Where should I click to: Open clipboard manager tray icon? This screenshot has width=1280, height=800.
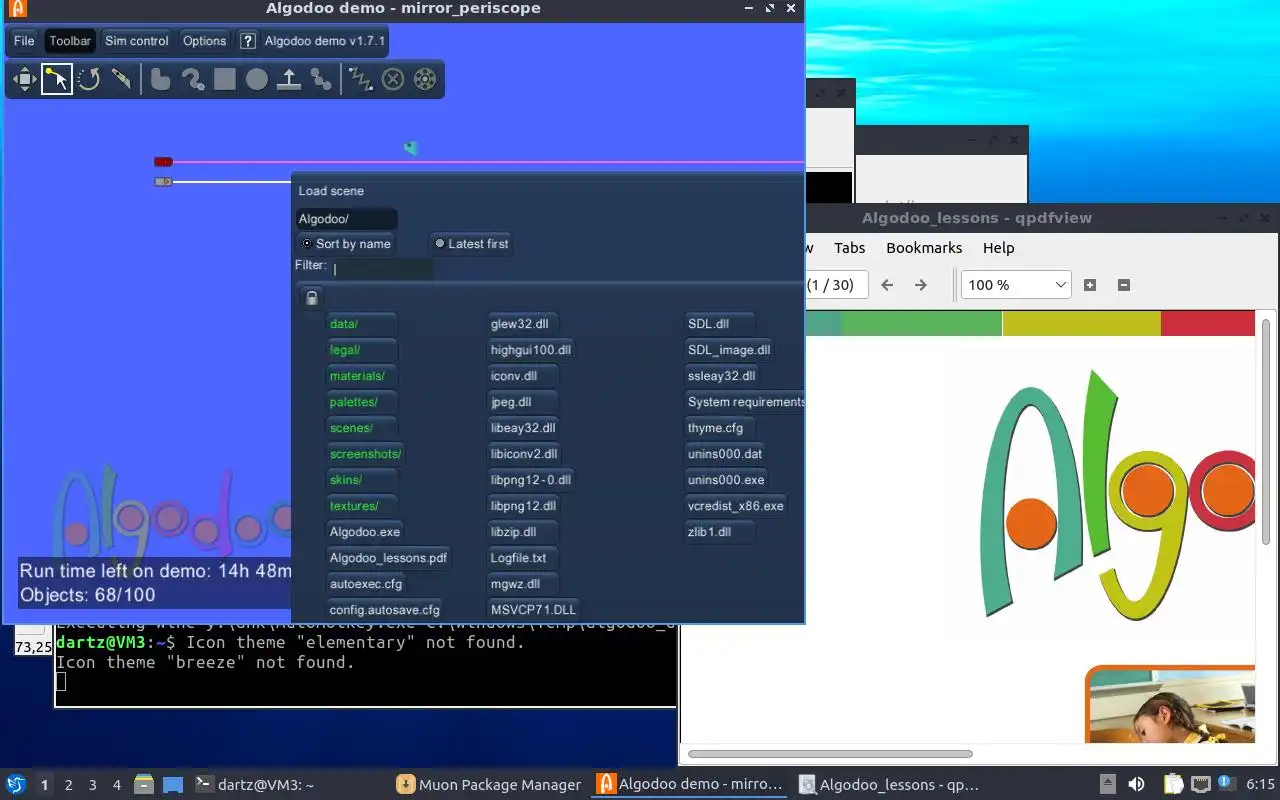pos(1173,784)
